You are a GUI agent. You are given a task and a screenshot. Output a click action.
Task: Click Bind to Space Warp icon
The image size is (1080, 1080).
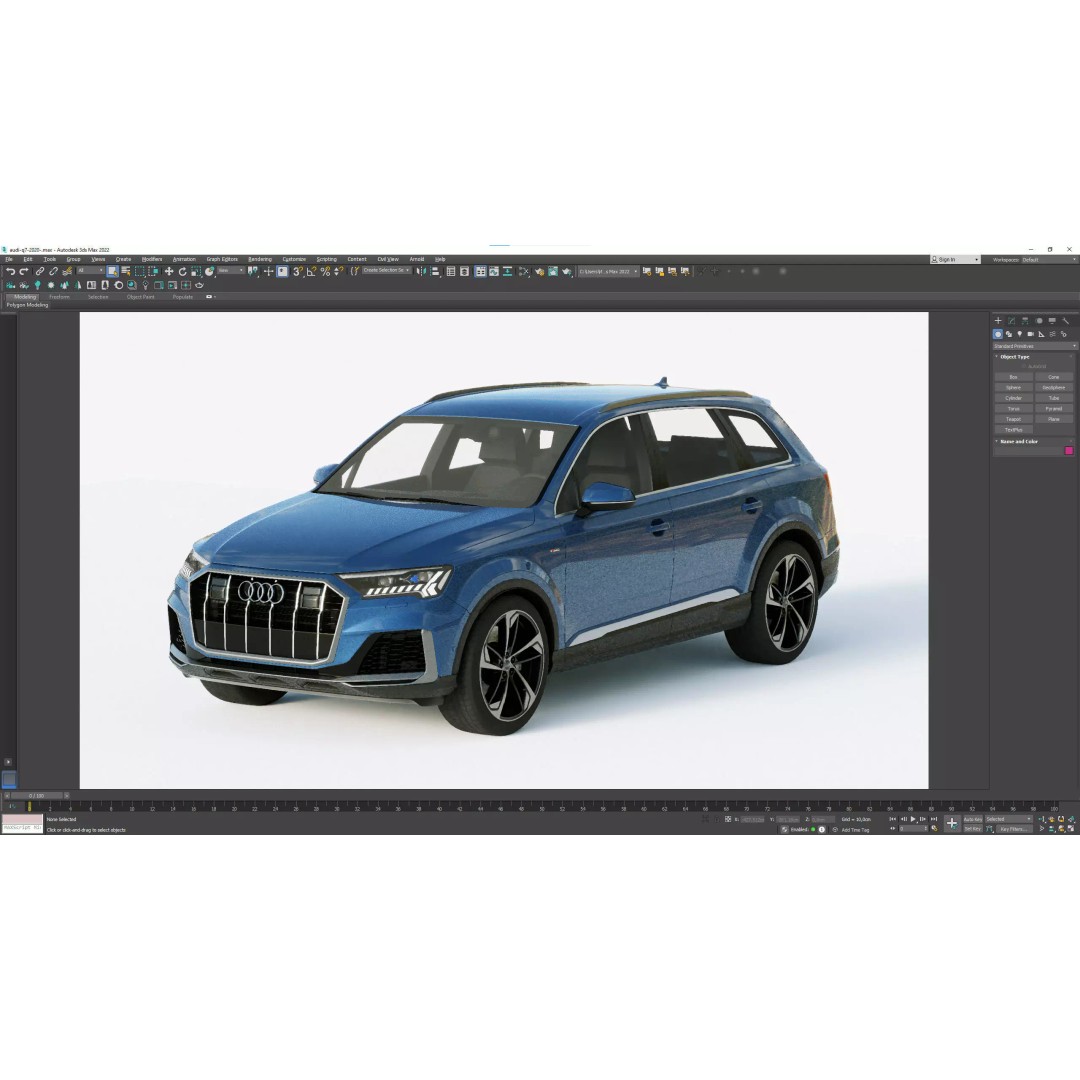[x=67, y=271]
